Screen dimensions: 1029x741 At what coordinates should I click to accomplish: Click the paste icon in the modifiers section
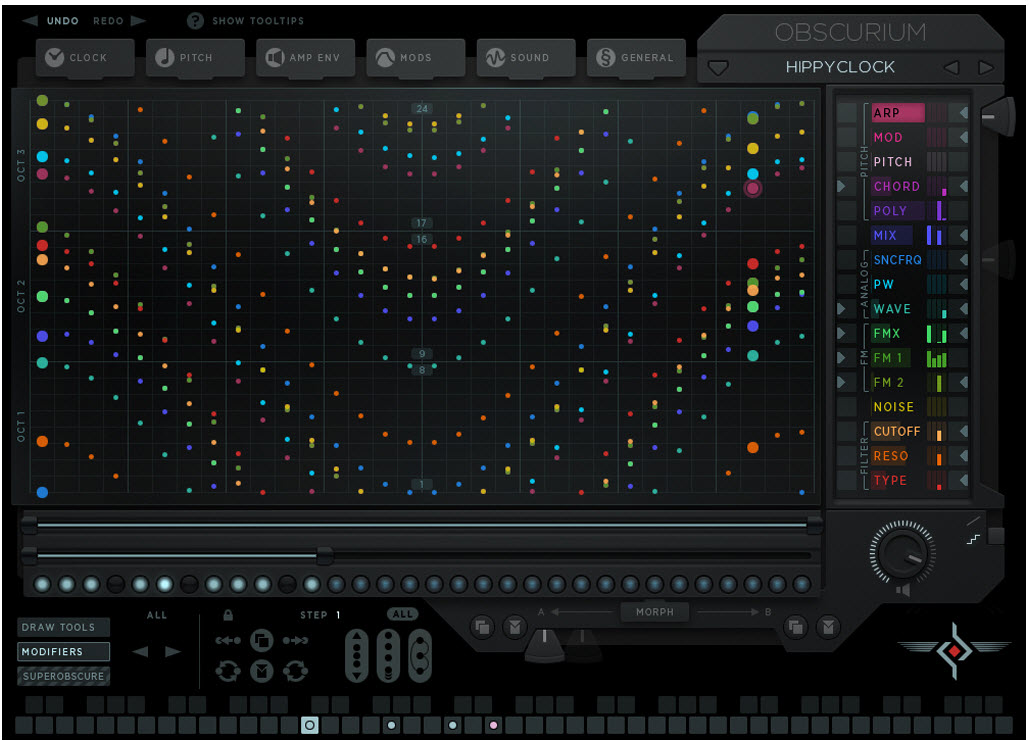point(262,671)
